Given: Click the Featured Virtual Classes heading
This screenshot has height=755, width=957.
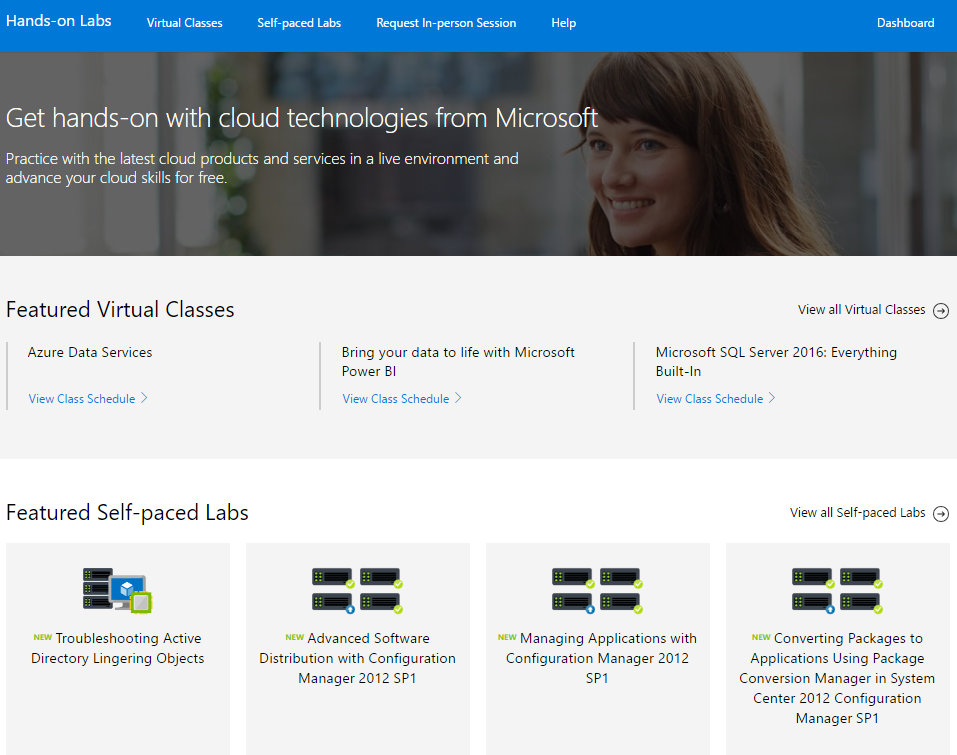Looking at the screenshot, I should coord(120,309).
